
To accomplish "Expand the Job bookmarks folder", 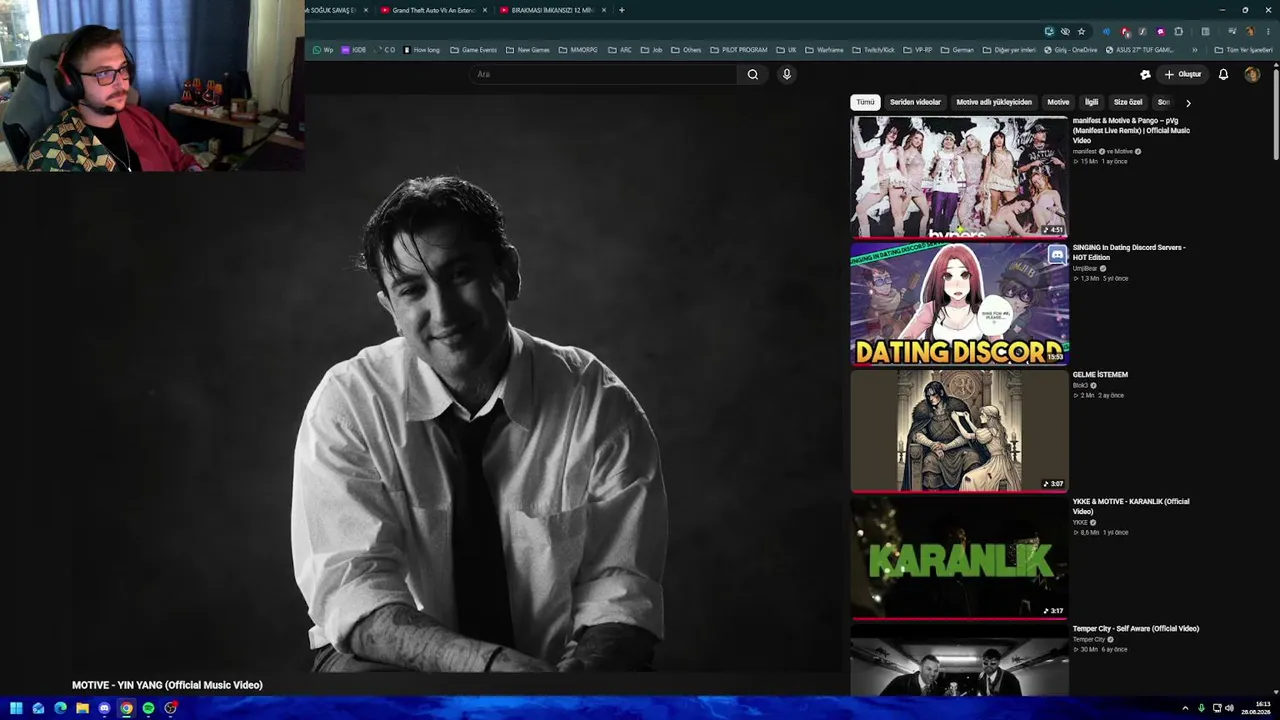I will (x=651, y=50).
